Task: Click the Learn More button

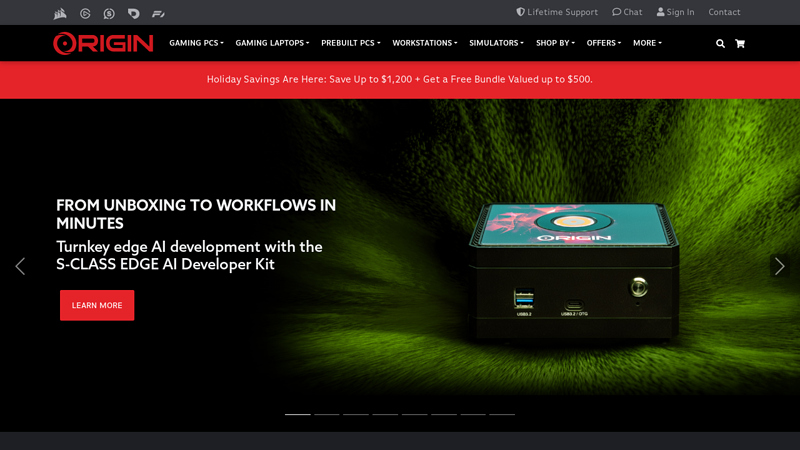Action: [x=97, y=305]
